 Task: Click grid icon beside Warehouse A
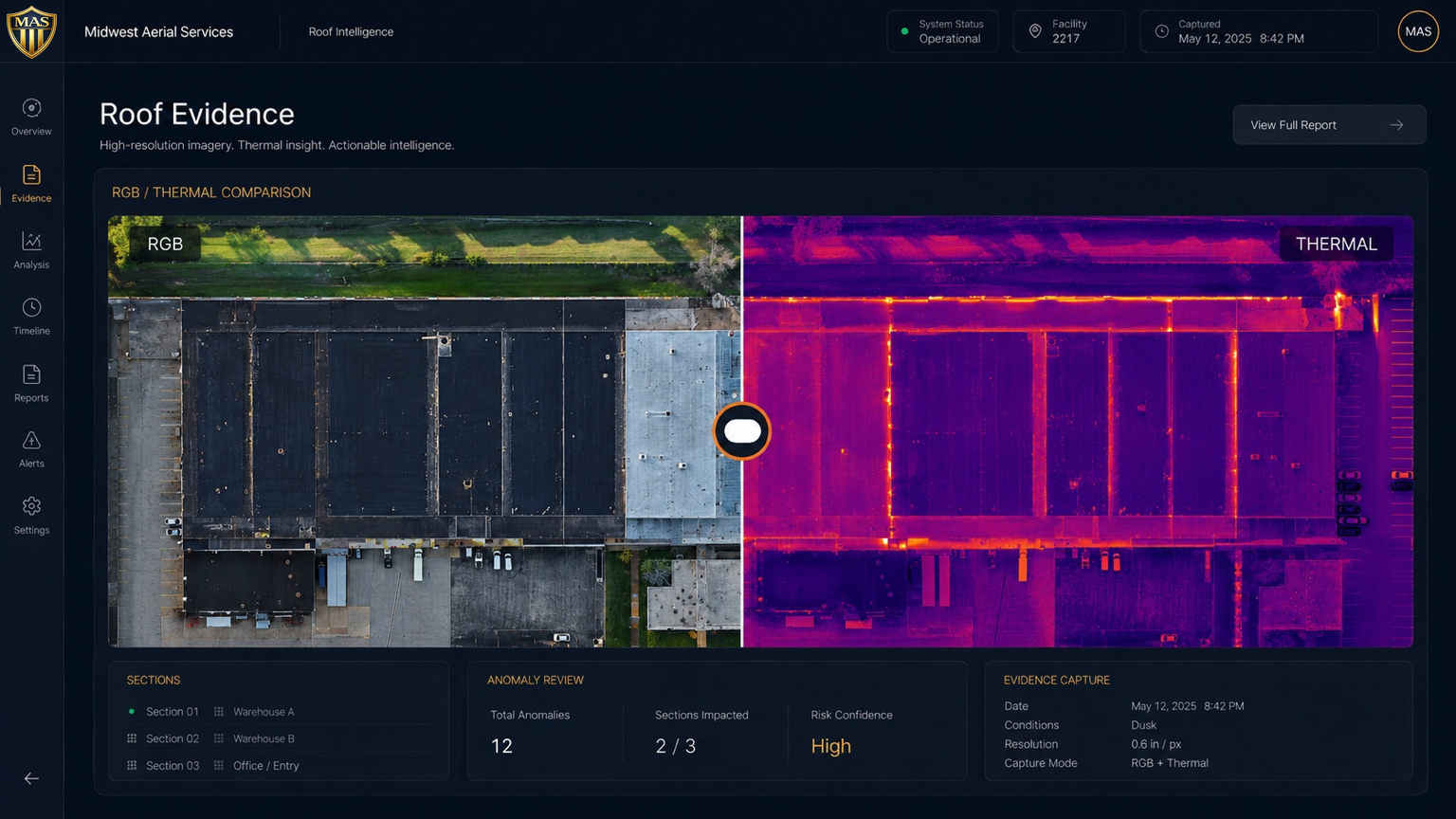[x=219, y=712]
